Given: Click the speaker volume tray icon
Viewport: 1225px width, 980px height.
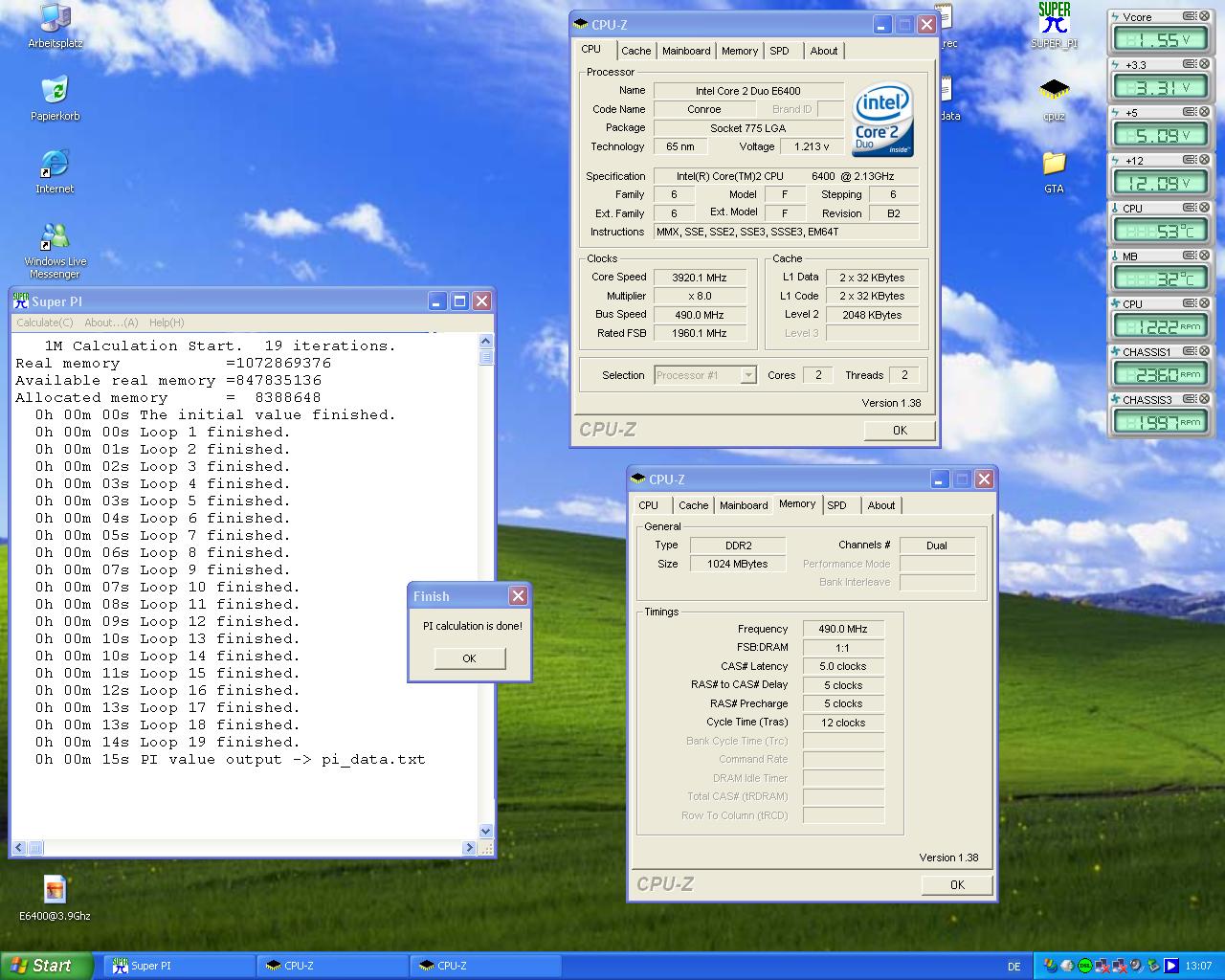Looking at the screenshot, I should coord(1135,966).
